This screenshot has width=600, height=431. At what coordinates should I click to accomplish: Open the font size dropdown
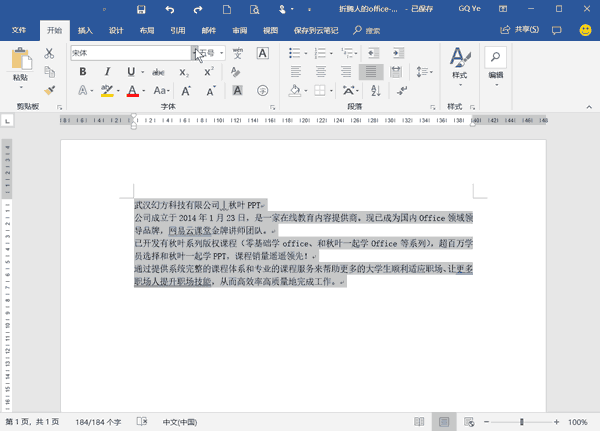tap(222, 53)
